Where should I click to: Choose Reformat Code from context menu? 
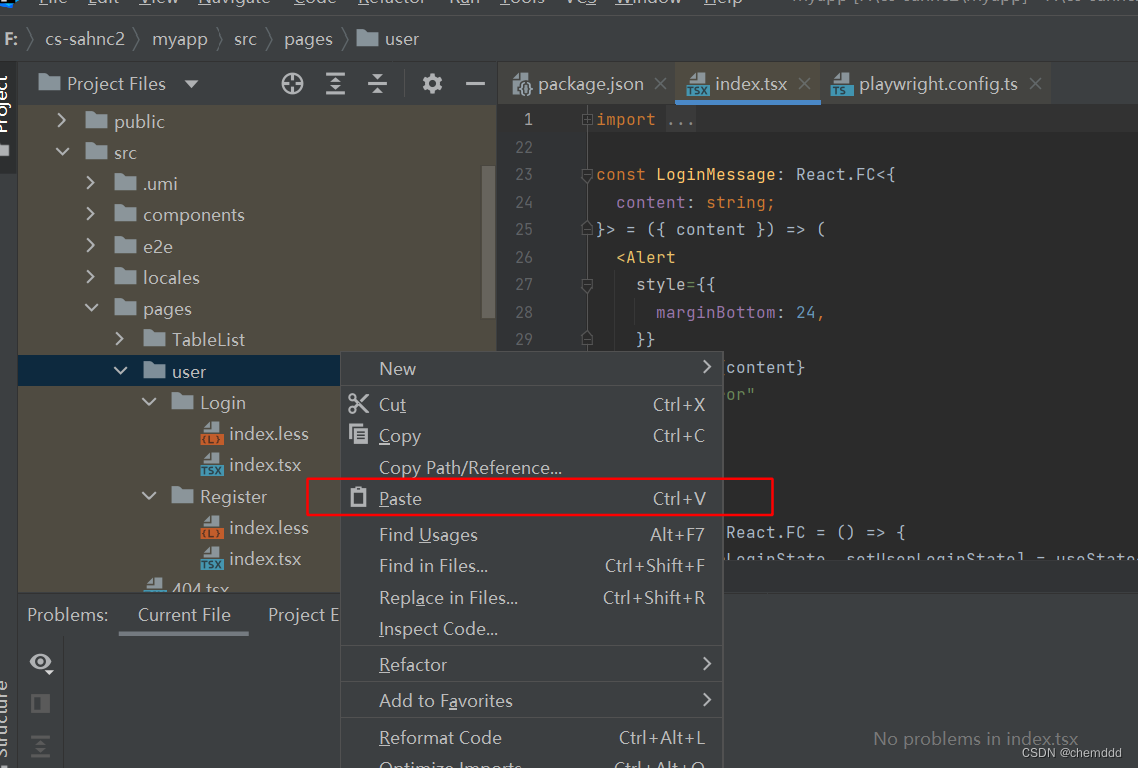[532, 738]
